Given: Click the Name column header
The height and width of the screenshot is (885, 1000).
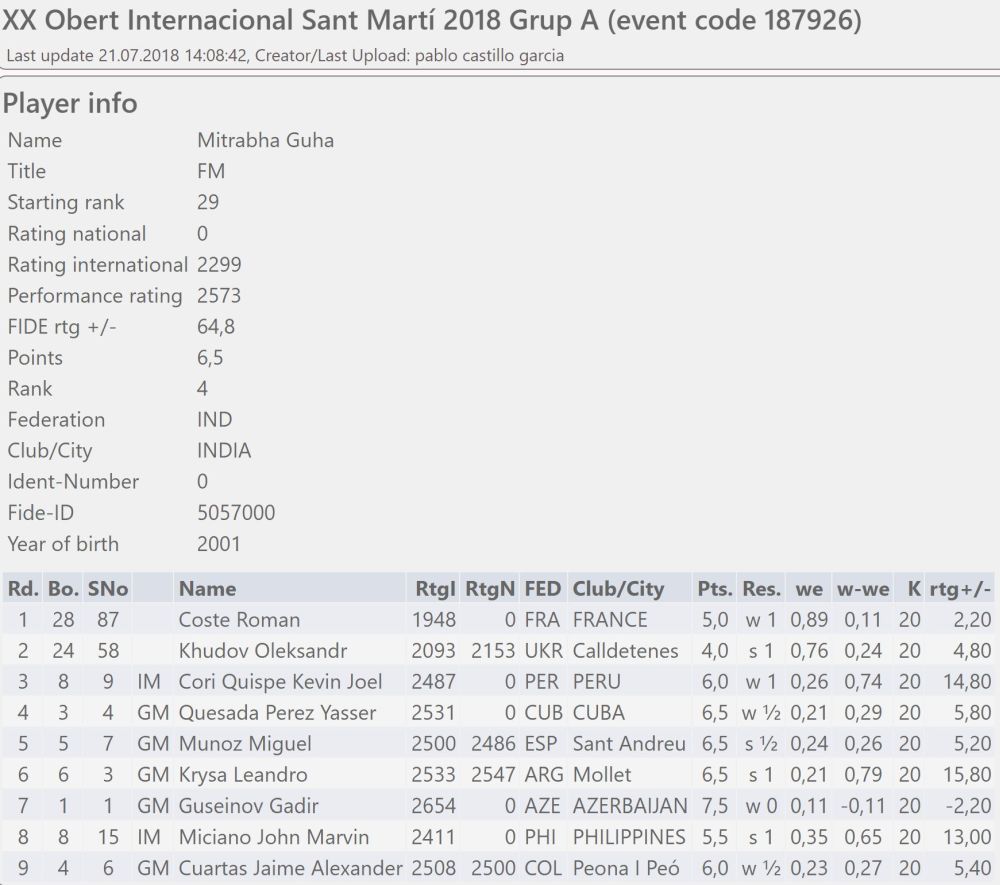Looking at the screenshot, I should click(x=207, y=588).
